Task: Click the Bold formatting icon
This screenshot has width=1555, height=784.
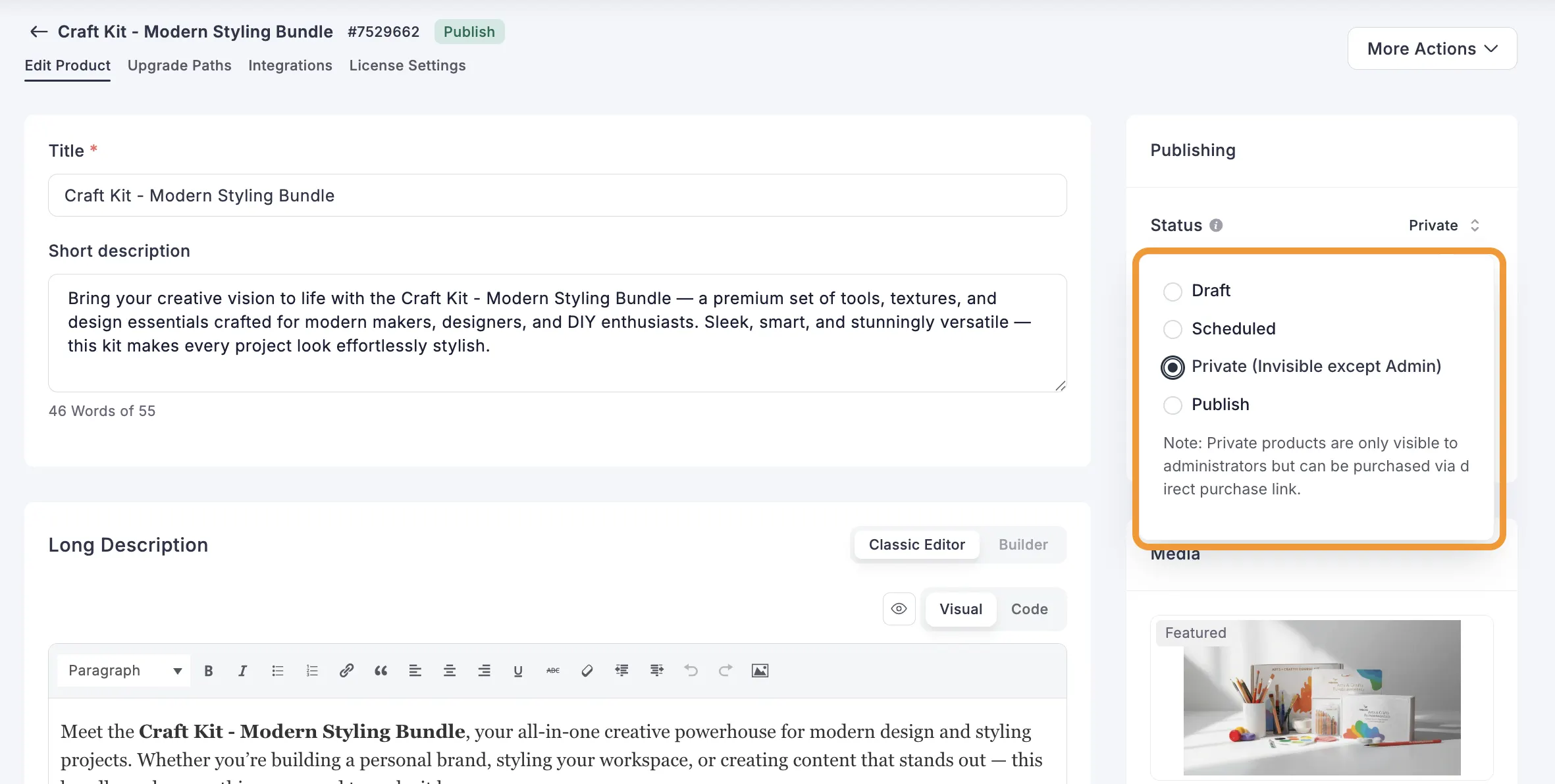Action: [209, 671]
